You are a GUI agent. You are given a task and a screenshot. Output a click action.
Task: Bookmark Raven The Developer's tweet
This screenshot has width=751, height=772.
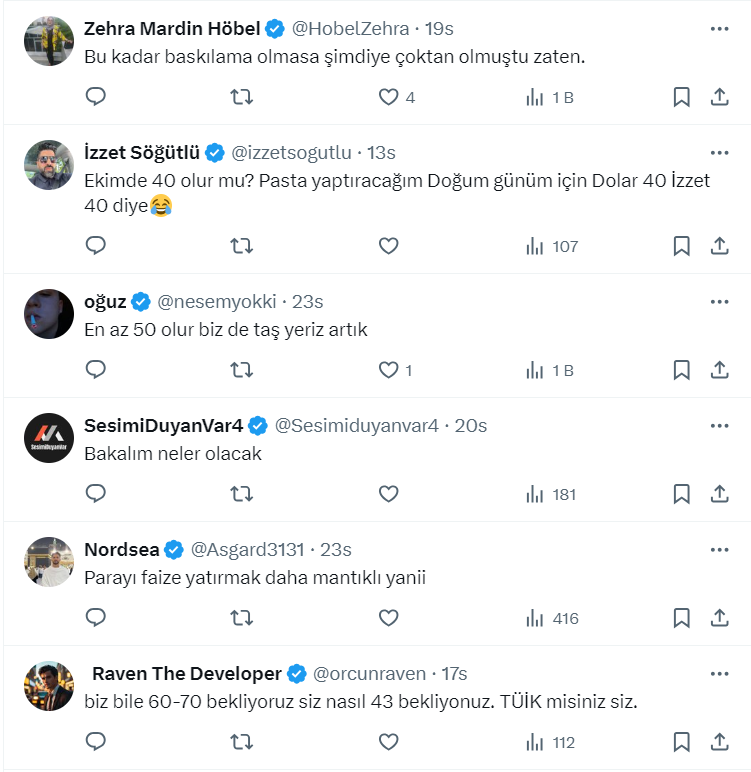[681, 742]
